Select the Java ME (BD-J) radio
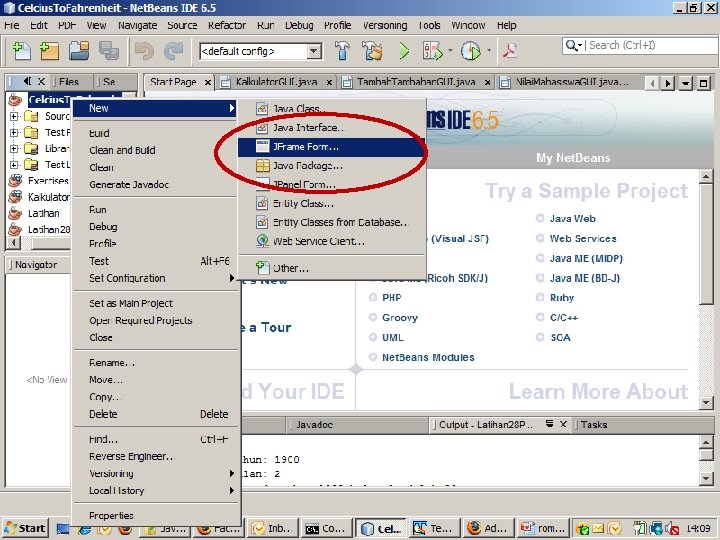Image resolution: width=720 pixels, height=540 pixels. pyautogui.click(x=540, y=278)
